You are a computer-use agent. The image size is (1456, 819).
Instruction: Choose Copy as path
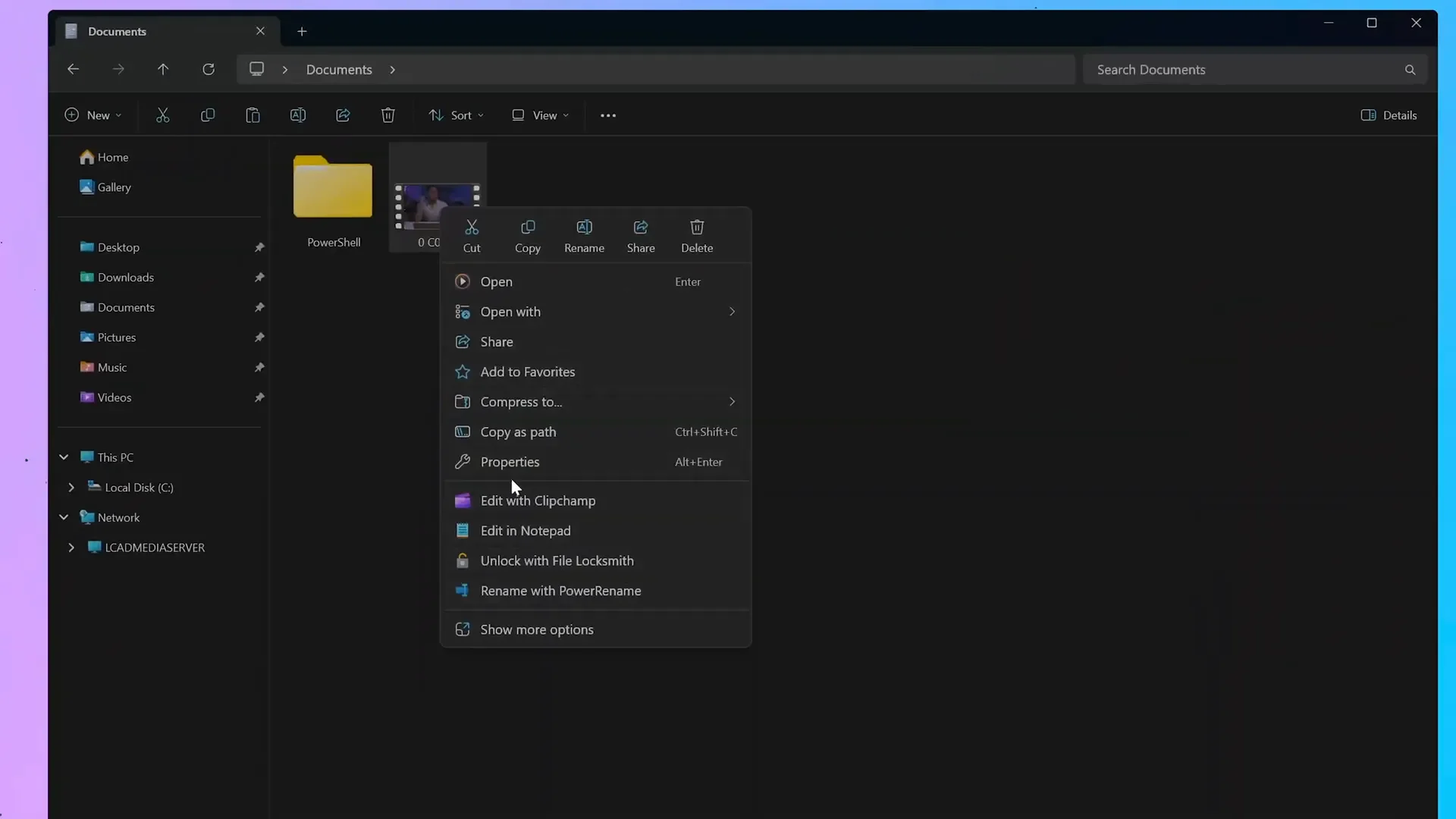point(595,431)
